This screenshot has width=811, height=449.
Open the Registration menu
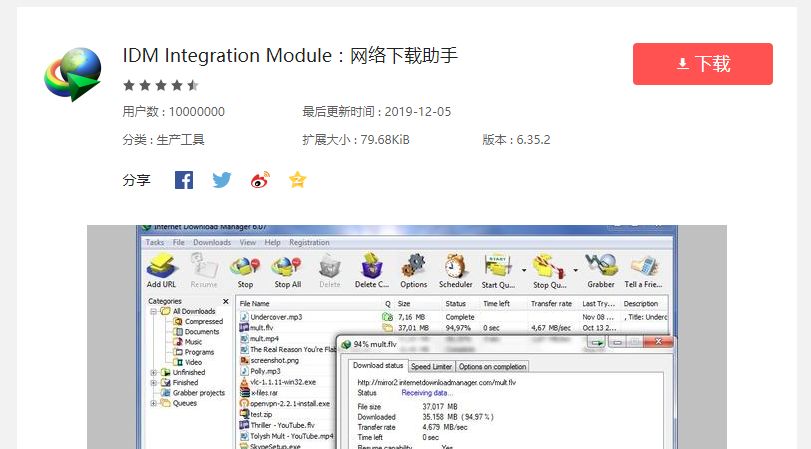[309, 242]
